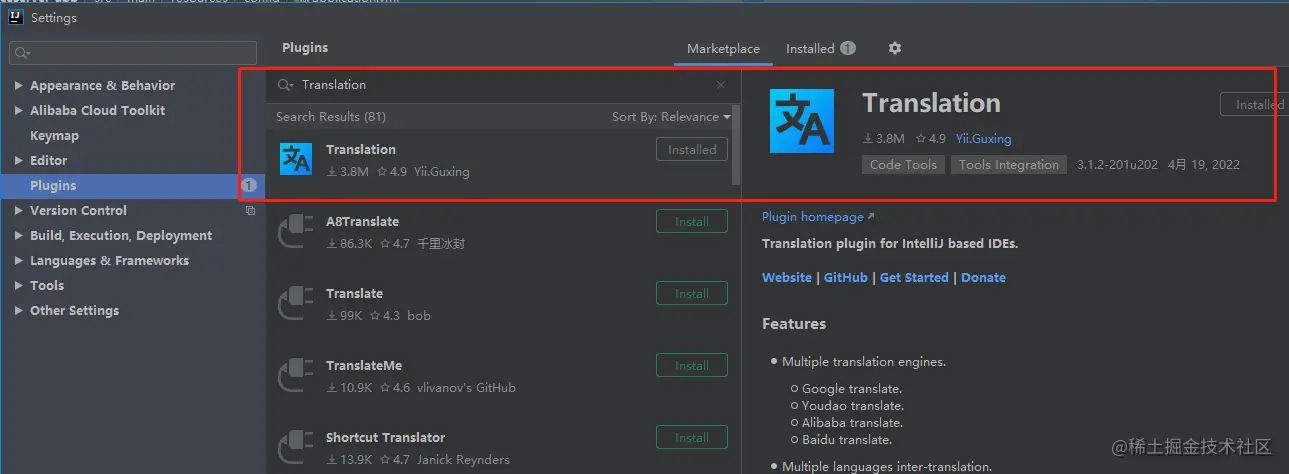Click the plugin results list scrollbar
Image resolution: width=1289 pixels, height=474 pixels.
(737, 145)
